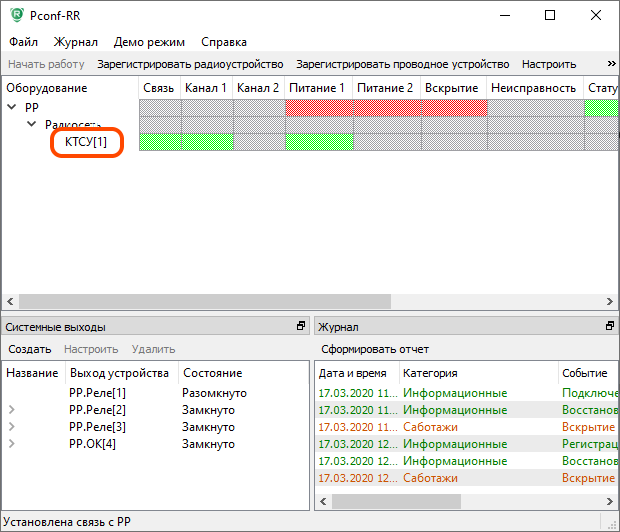The image size is (620, 532).
Task: Open the Демо режим menu
Action: coord(149,42)
